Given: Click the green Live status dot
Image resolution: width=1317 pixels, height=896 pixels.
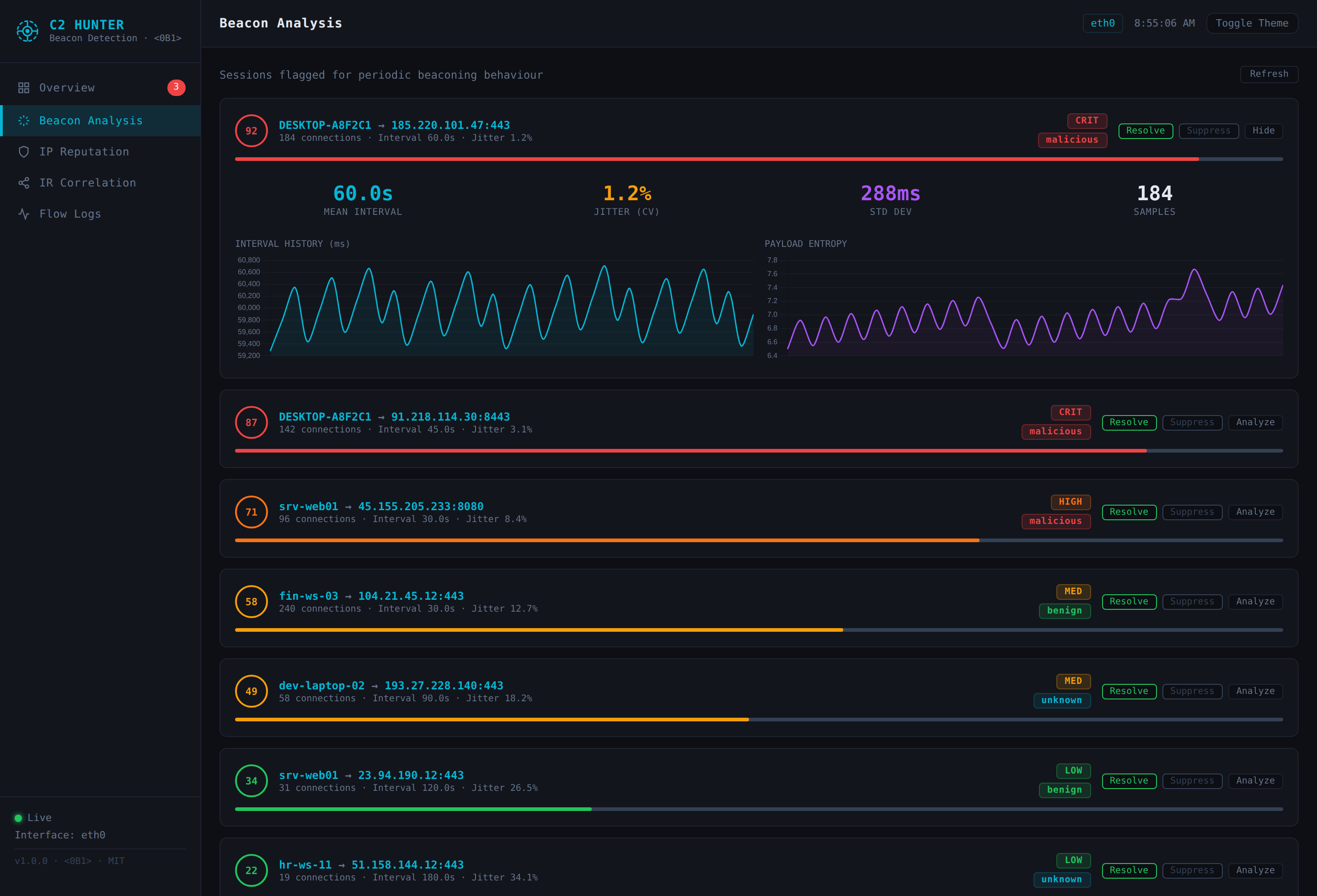Looking at the screenshot, I should click(x=18, y=818).
